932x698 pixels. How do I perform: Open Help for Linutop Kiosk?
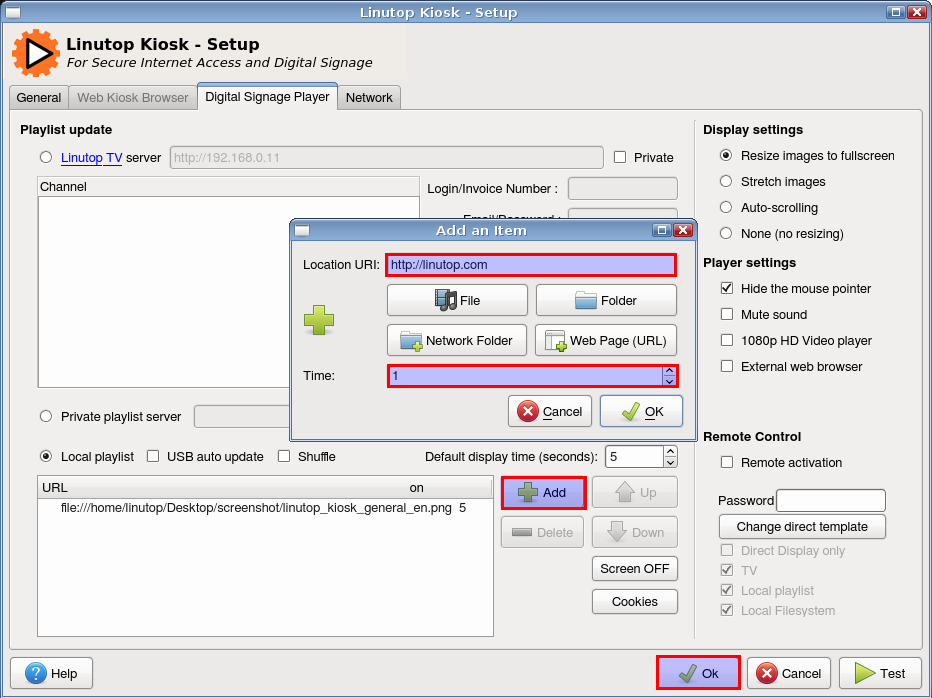point(52,673)
